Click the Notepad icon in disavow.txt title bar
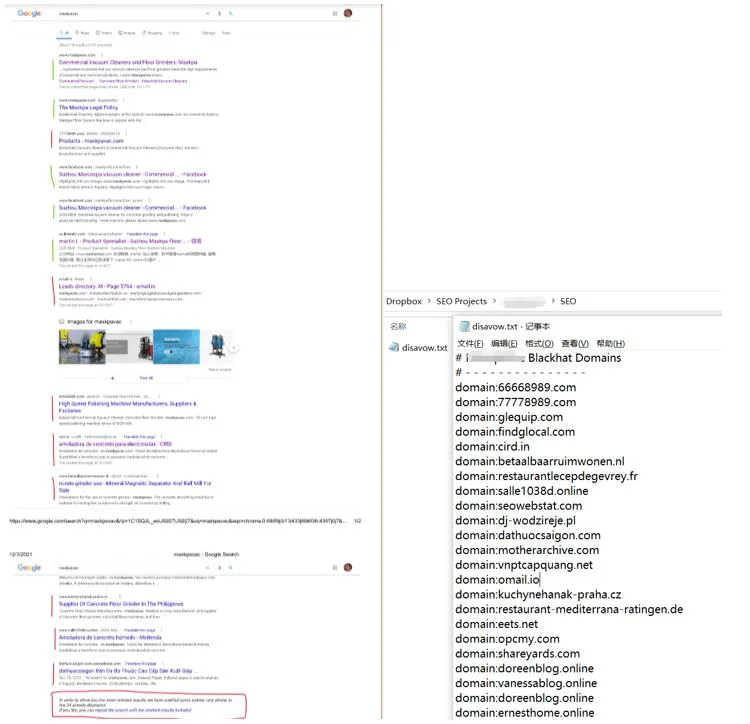Image resolution: width=750 pixels, height=724 pixels. [x=464, y=326]
